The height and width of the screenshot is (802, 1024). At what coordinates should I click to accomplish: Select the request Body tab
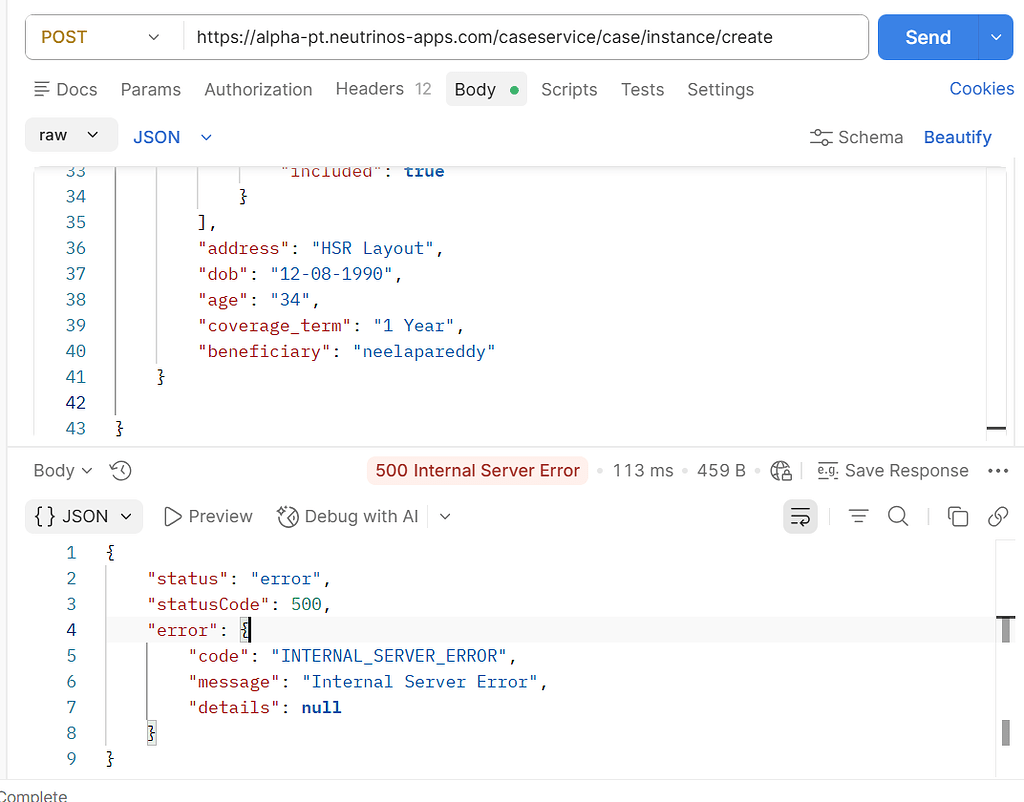486,89
